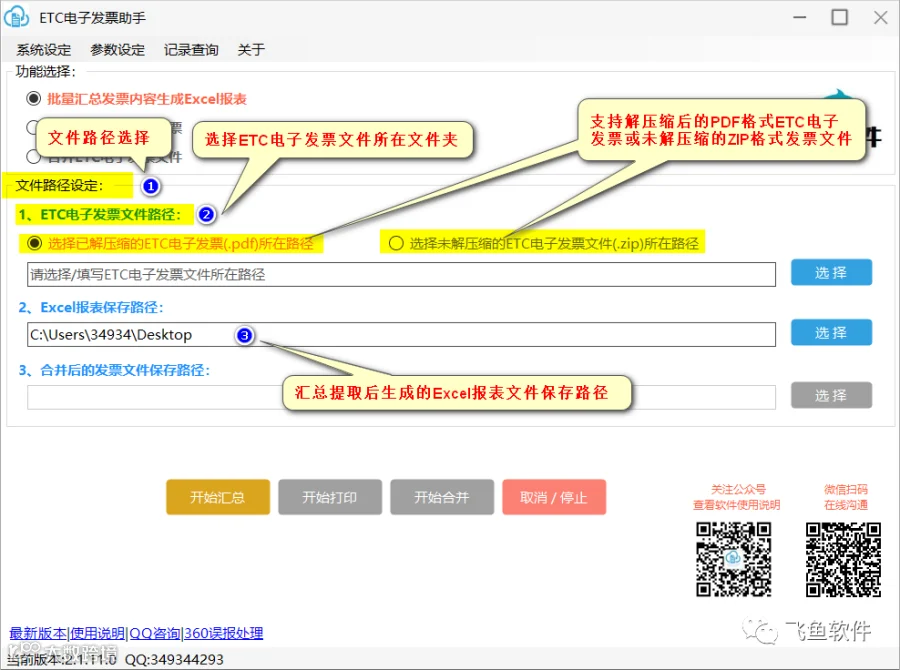
Task: Maximize the ETC电子发票助手 window
Action: pyautogui.click(x=840, y=17)
